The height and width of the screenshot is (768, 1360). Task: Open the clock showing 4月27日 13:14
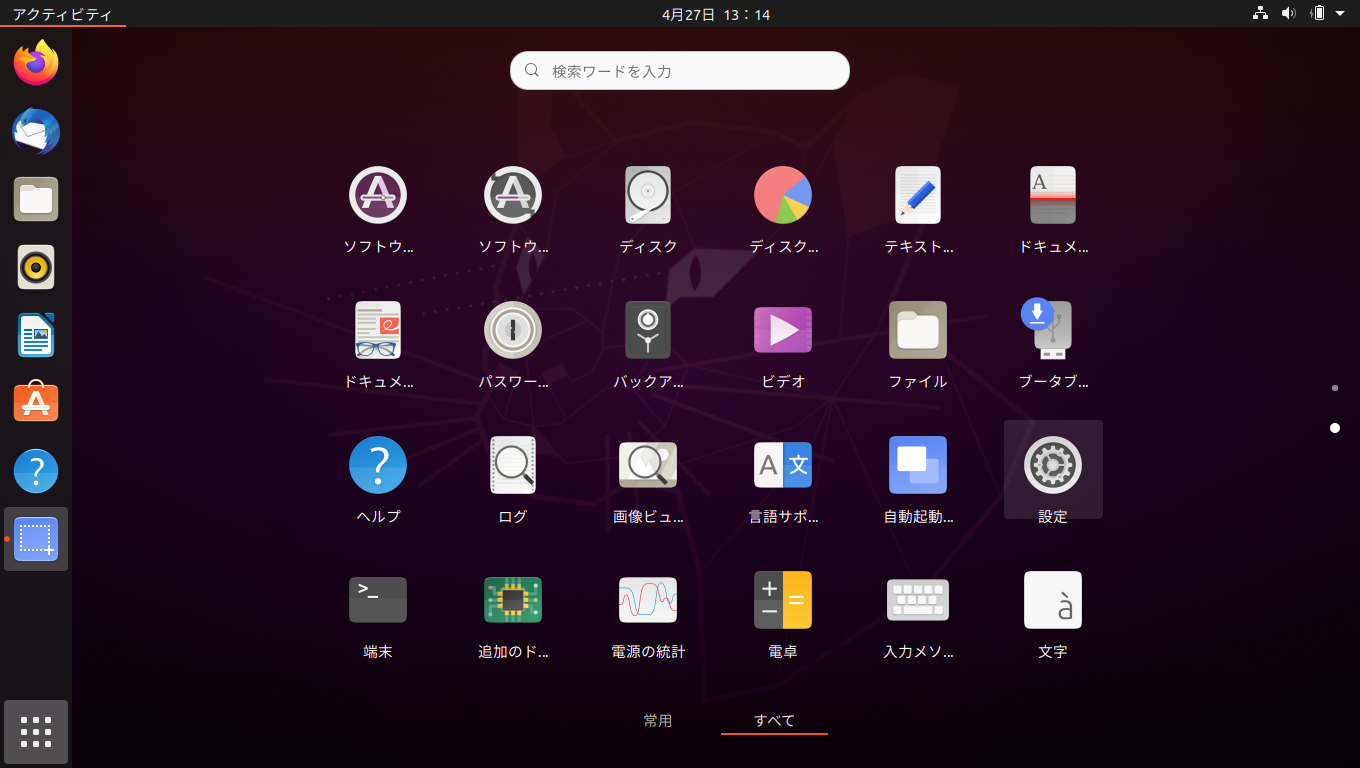(716, 14)
